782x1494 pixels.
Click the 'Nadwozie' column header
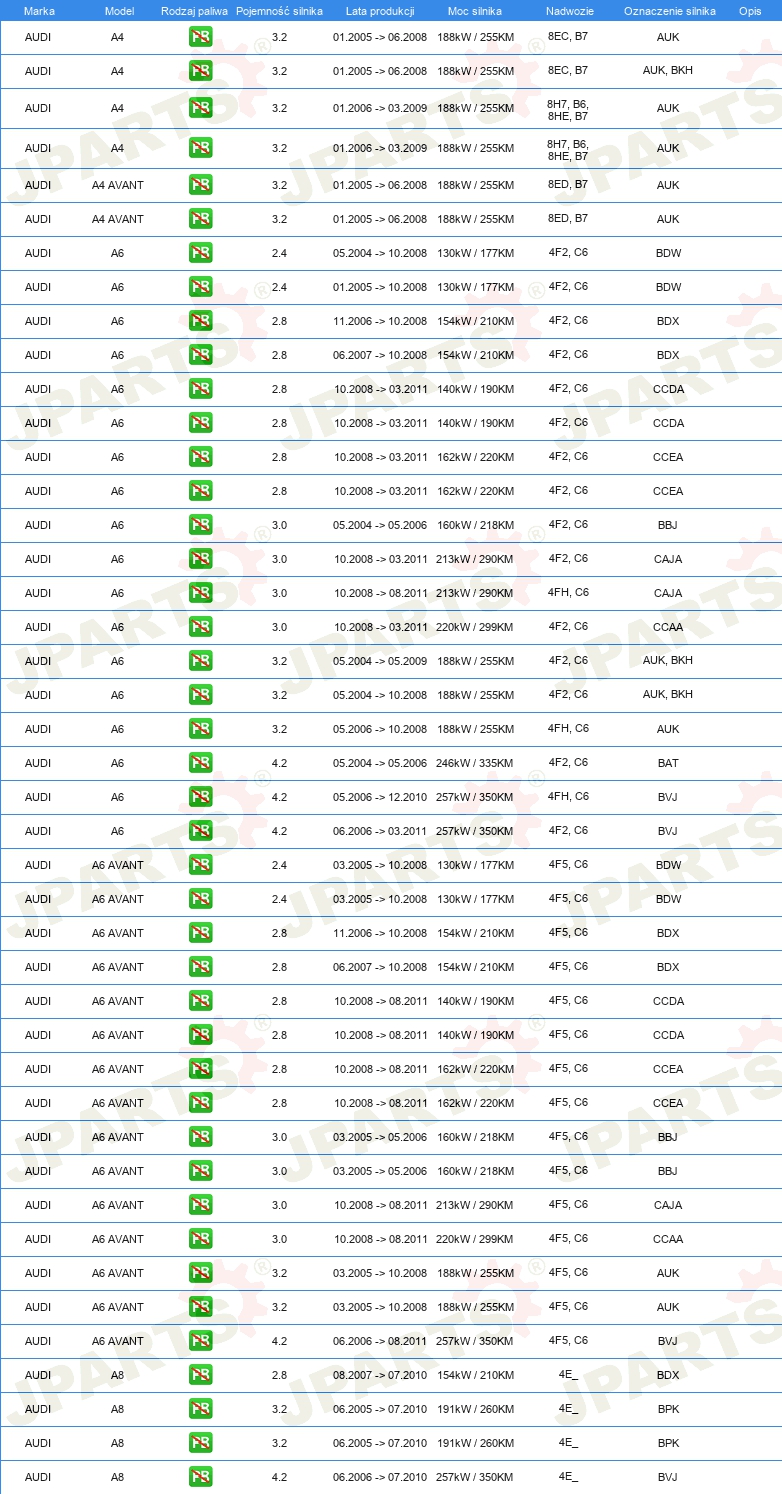tap(568, 11)
